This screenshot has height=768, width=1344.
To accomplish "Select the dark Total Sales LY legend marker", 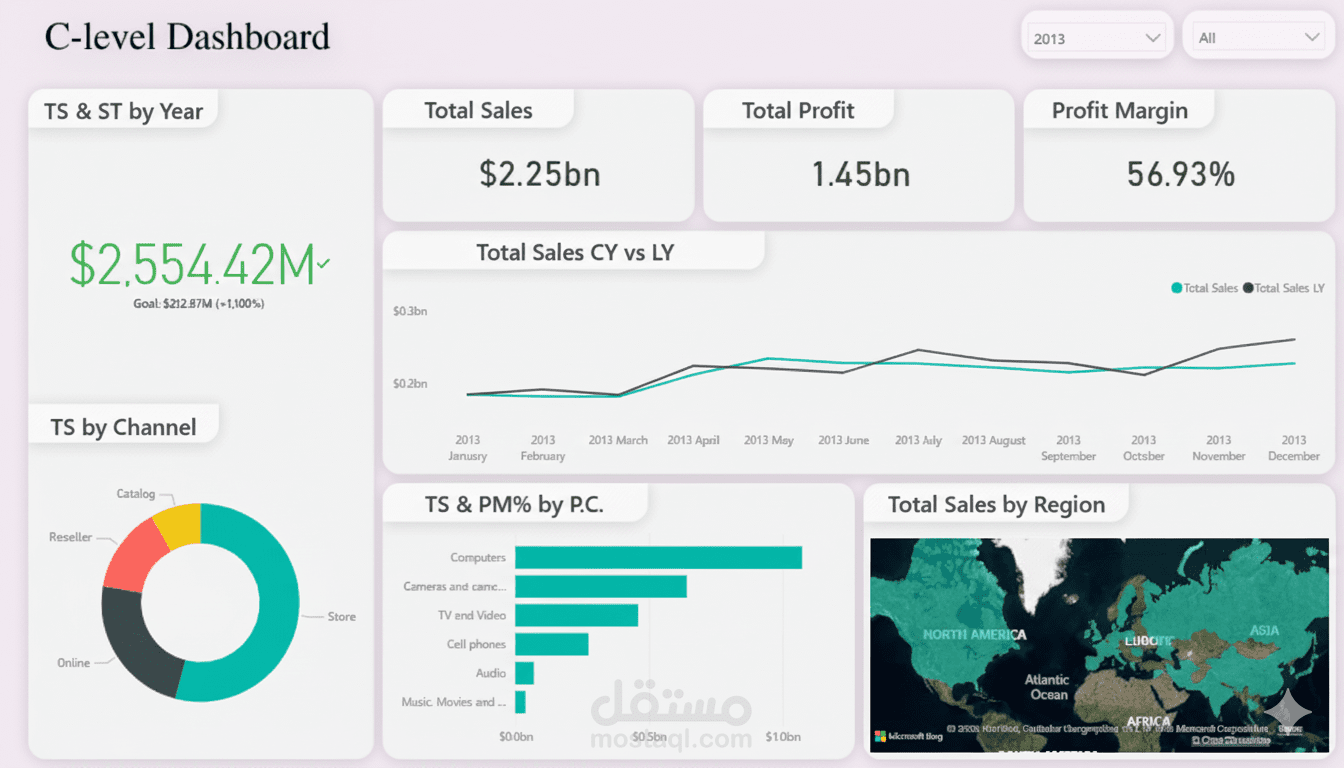I will click(1248, 288).
